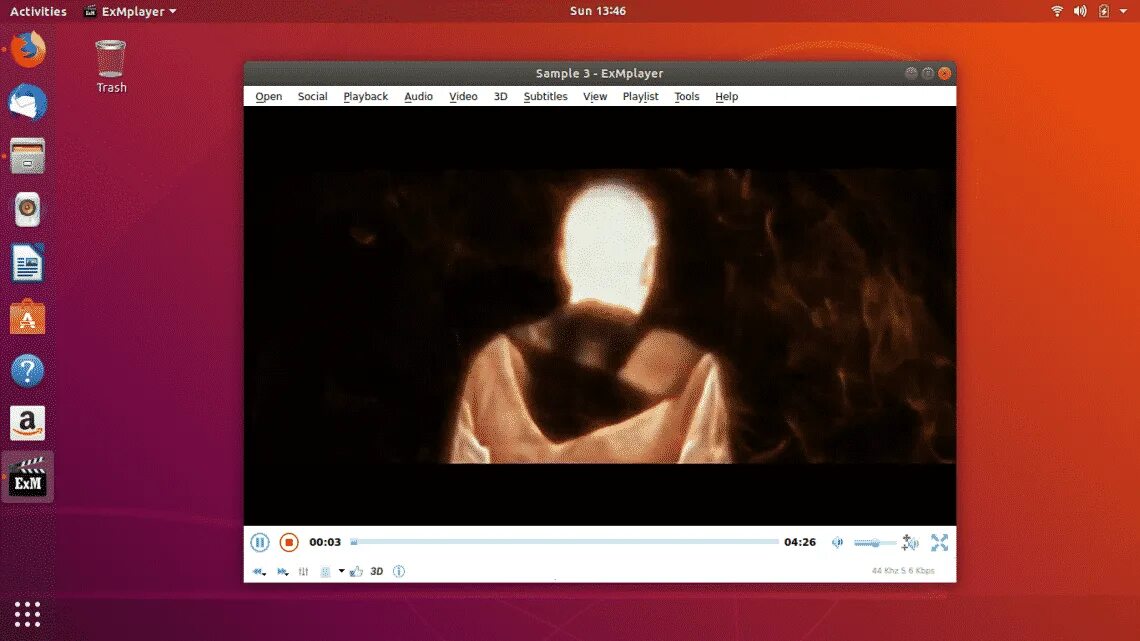The height and width of the screenshot is (641, 1140).
Task: Open the Audio menu
Action: 418,96
